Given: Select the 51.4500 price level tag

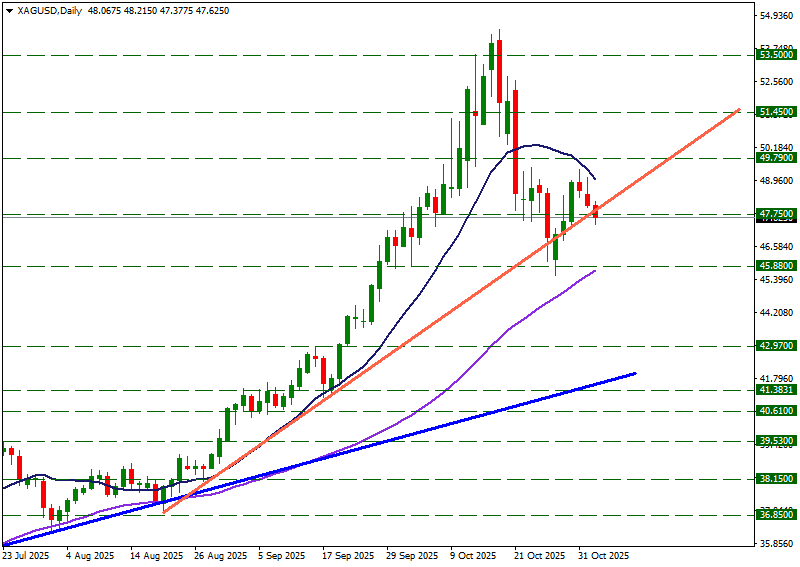Looking at the screenshot, I should click(776, 113).
